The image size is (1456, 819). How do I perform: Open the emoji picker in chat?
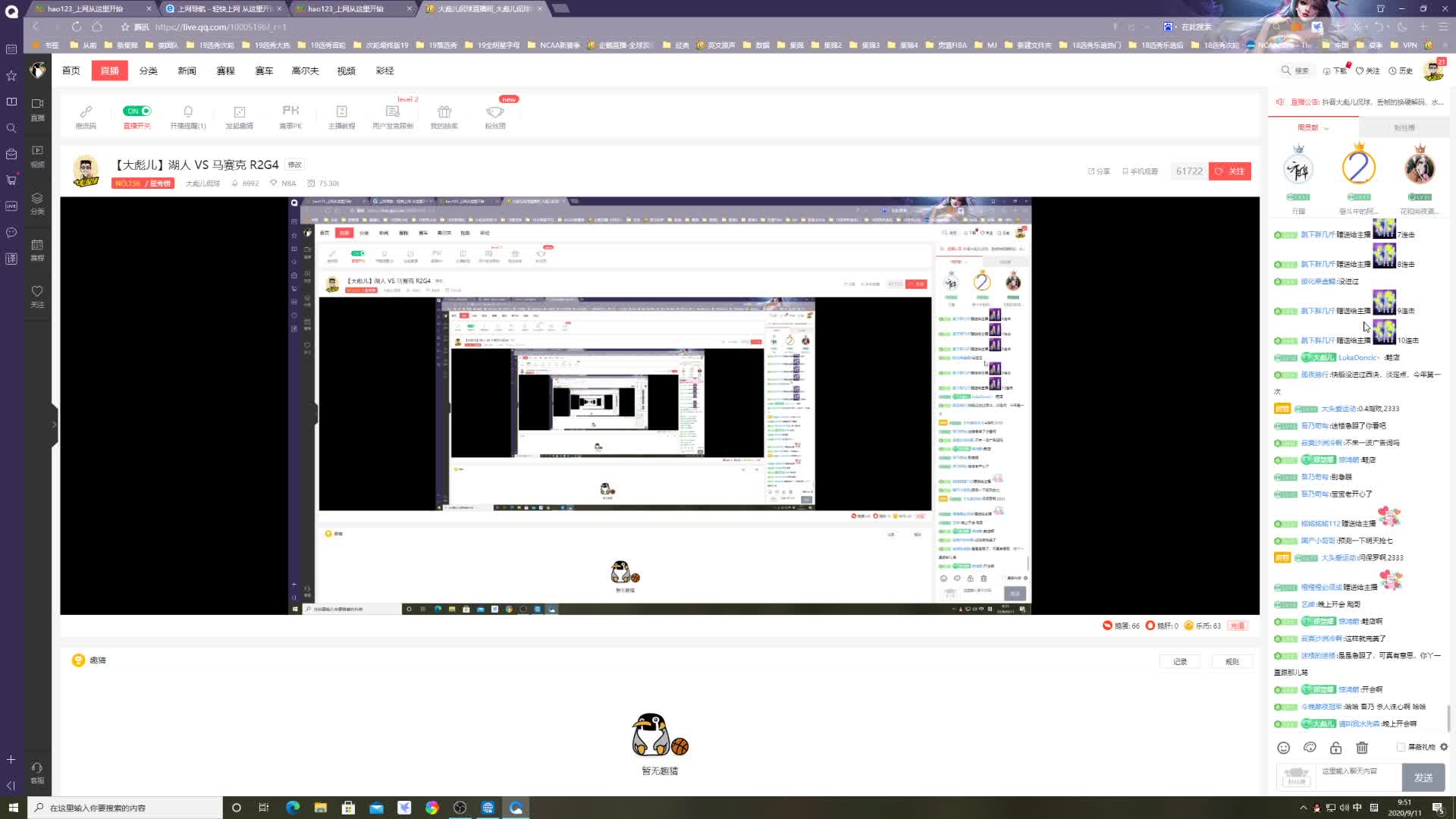pos(1283,748)
